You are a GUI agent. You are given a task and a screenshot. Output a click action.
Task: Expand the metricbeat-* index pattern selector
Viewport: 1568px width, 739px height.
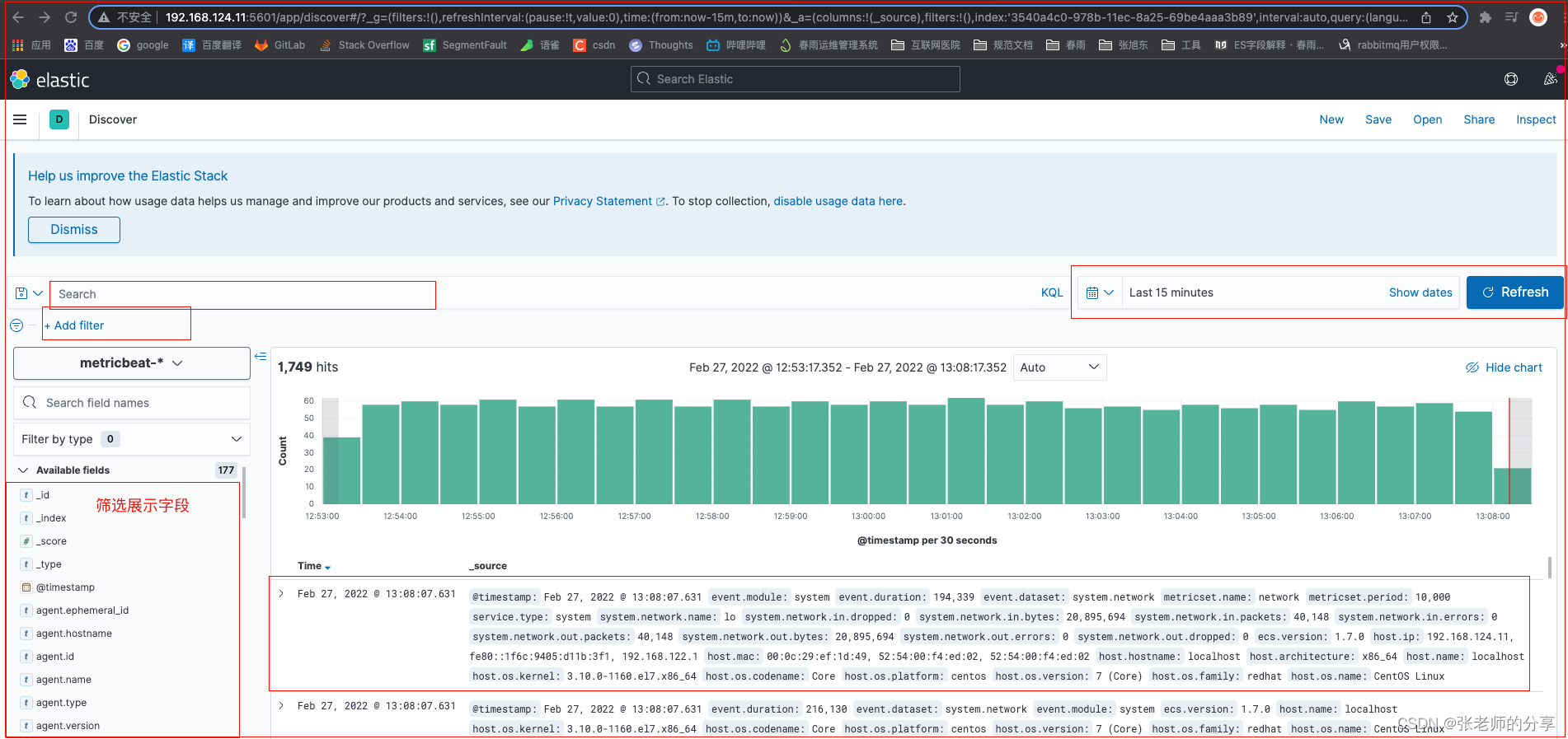(x=132, y=363)
